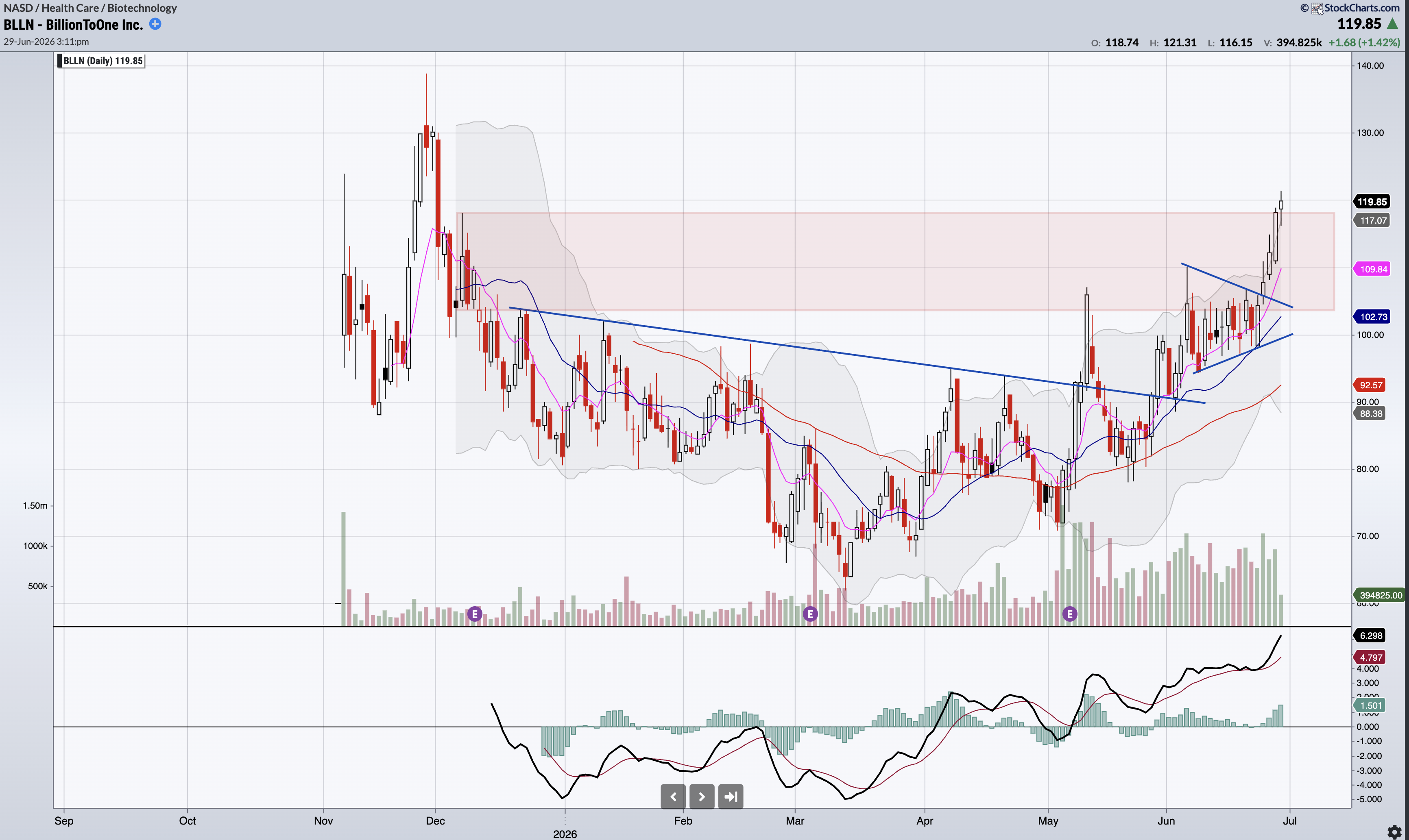1409x840 pixels.
Task: Click the magenta 109.84 moving average label
Action: tap(1372, 269)
